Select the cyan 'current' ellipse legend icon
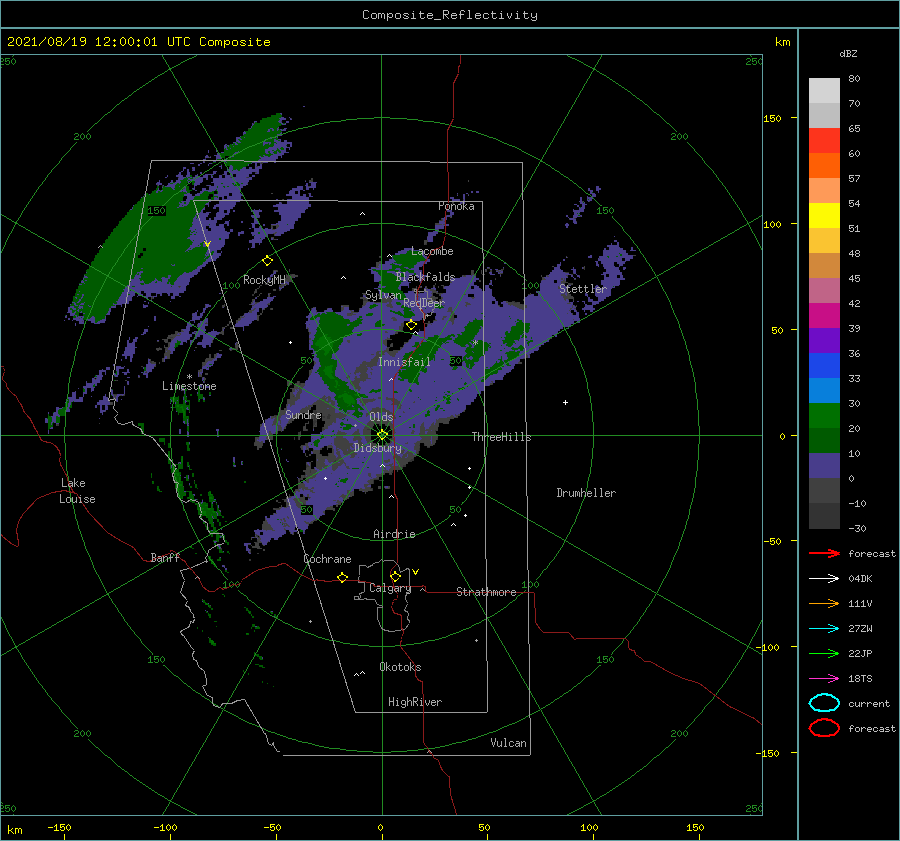Screen dimensions: 900x841 pyautogui.click(x=824, y=703)
